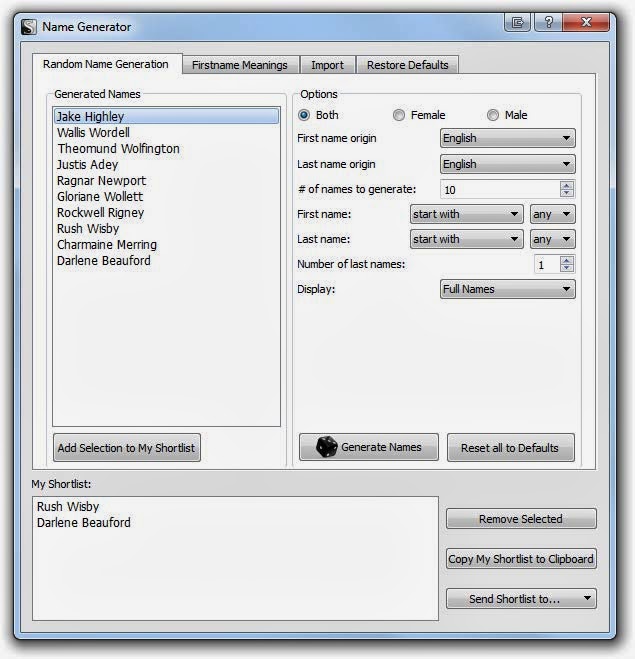635x659 pixels.
Task: Open the Import tab
Action: [327, 65]
